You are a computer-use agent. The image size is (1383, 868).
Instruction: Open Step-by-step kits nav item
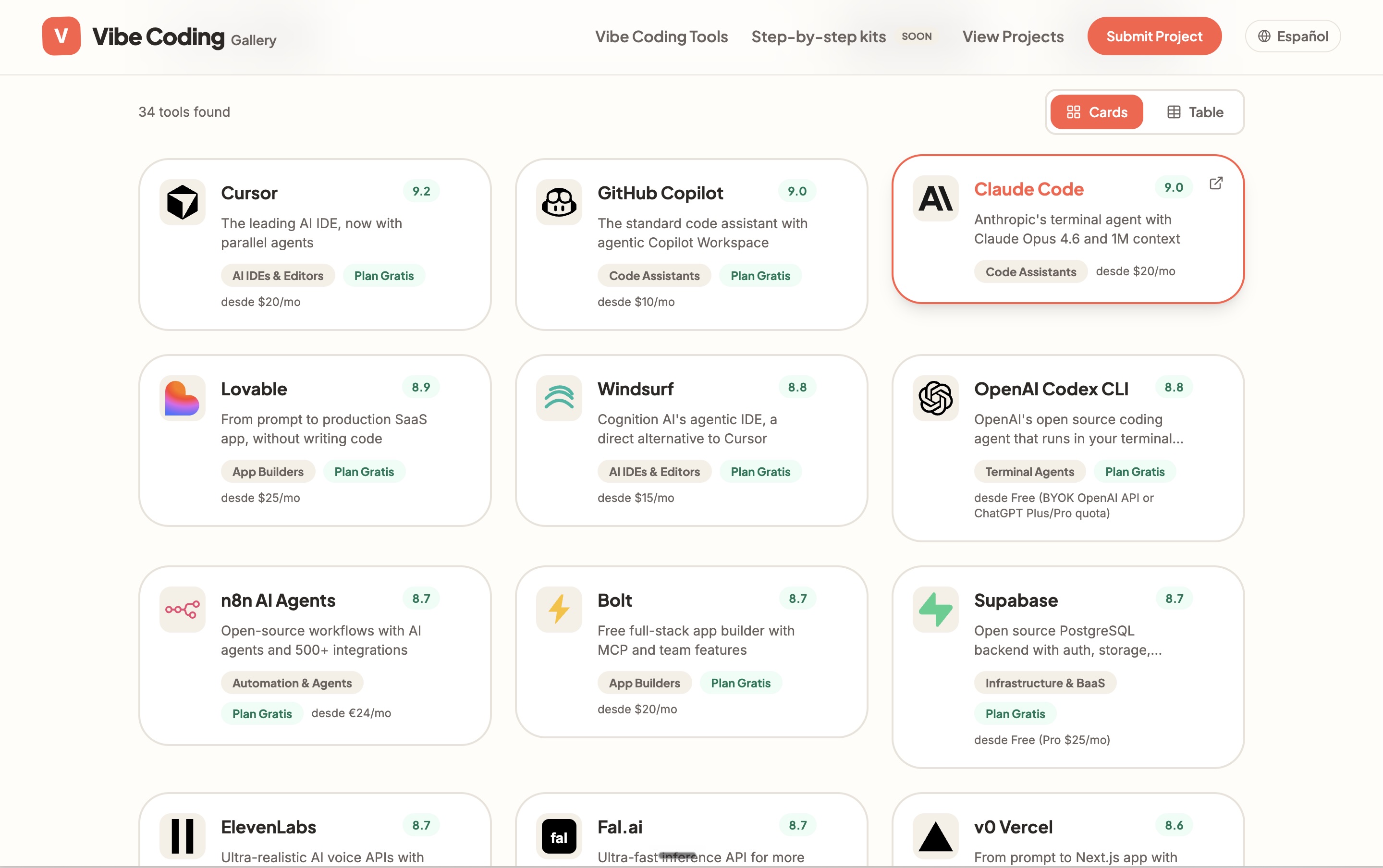point(819,37)
